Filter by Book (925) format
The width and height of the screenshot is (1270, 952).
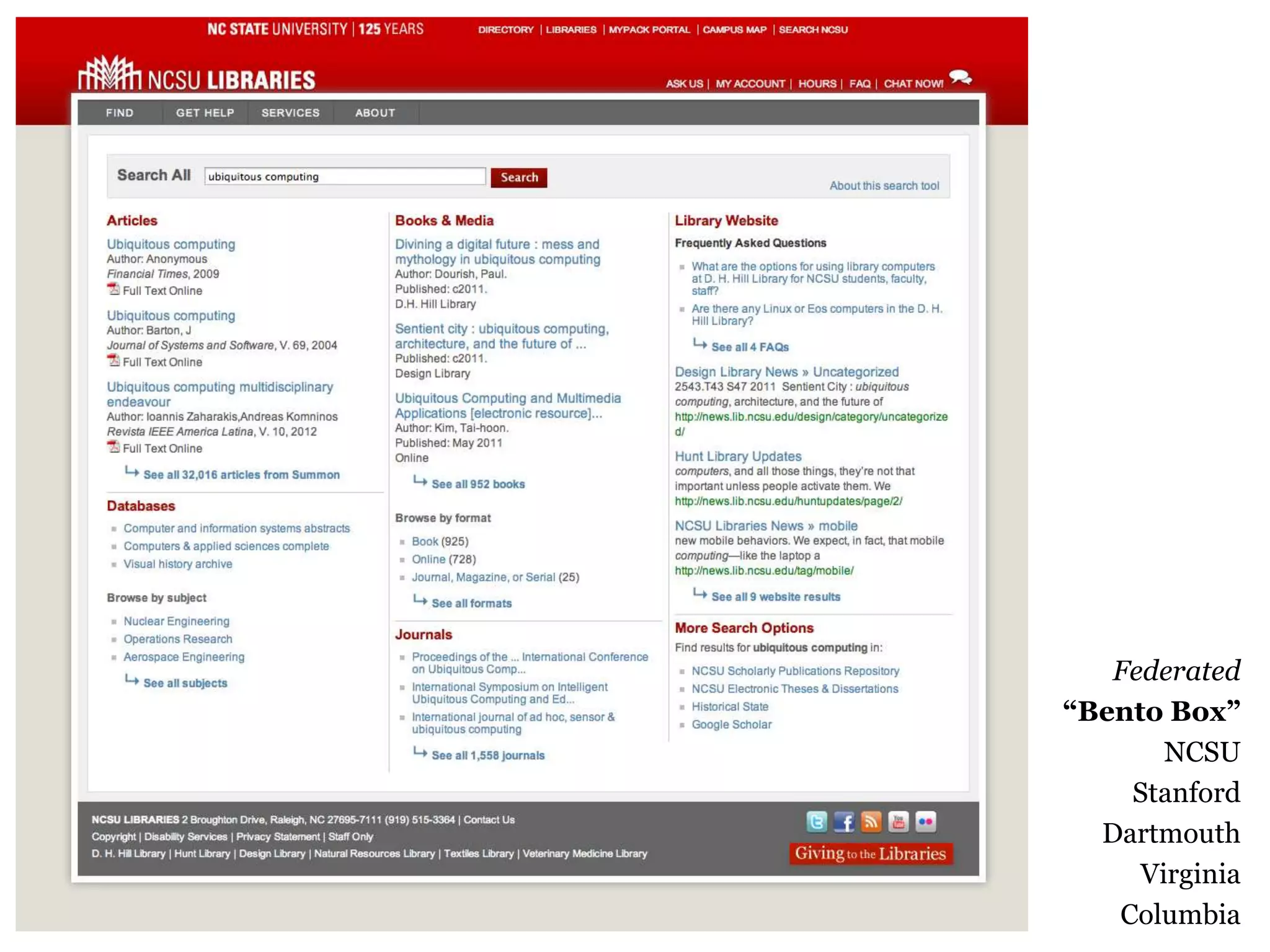425,542
